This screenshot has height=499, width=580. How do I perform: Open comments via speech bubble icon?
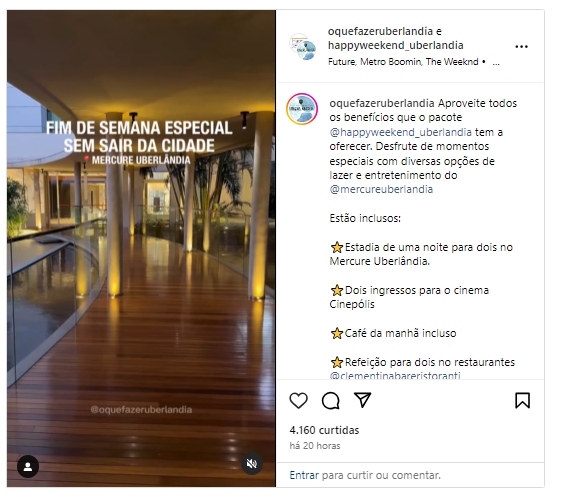point(330,401)
